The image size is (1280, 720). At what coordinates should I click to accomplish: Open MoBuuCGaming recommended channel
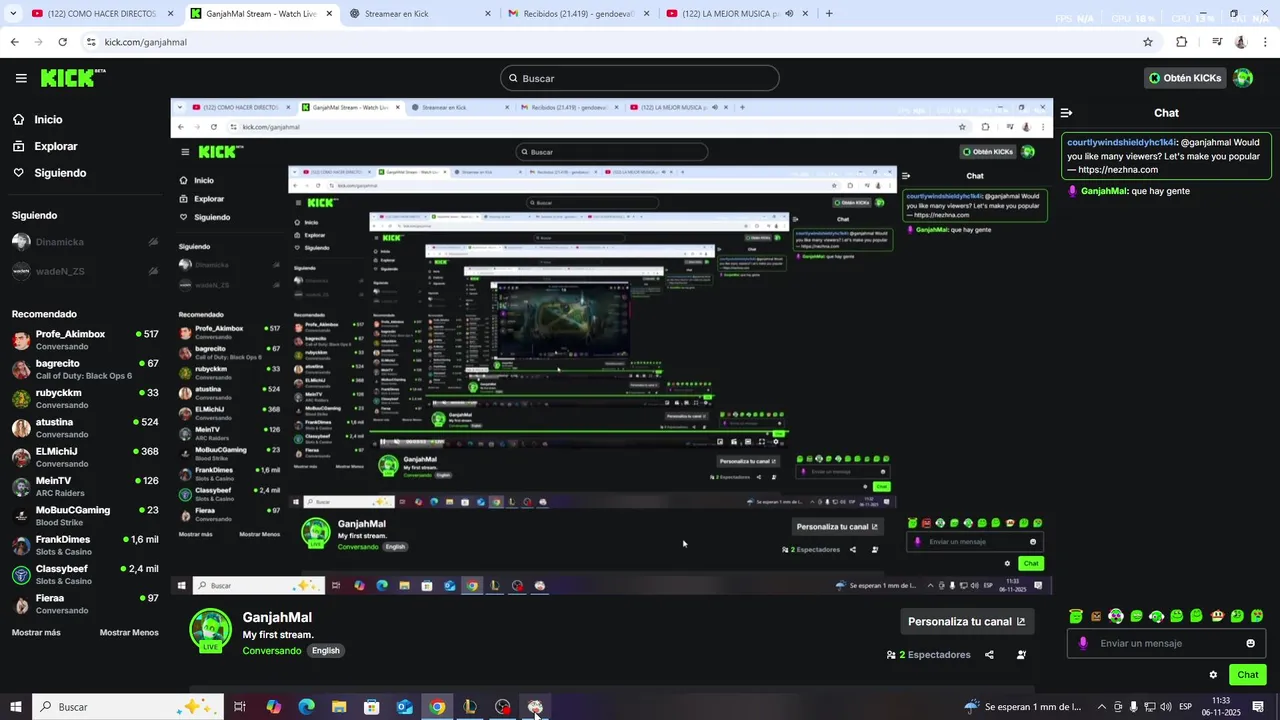85,516
